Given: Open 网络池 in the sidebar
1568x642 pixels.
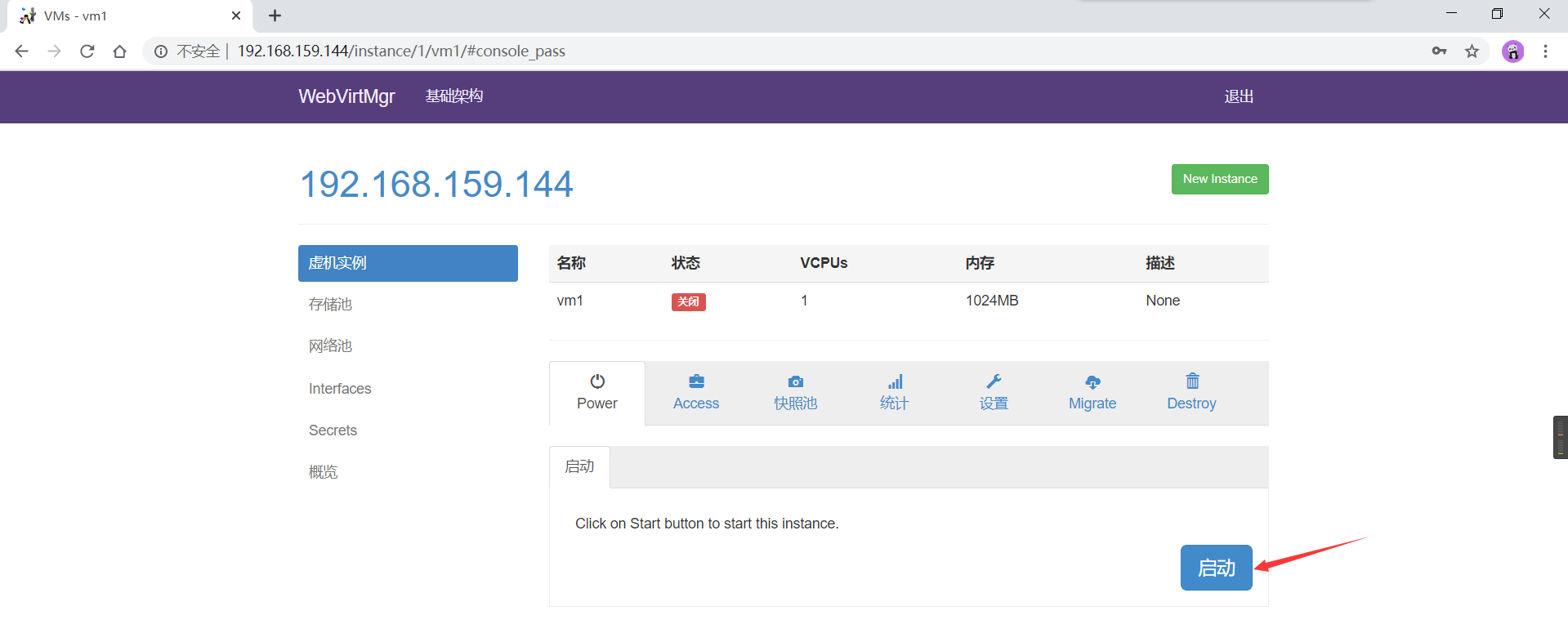Looking at the screenshot, I should pos(330,346).
